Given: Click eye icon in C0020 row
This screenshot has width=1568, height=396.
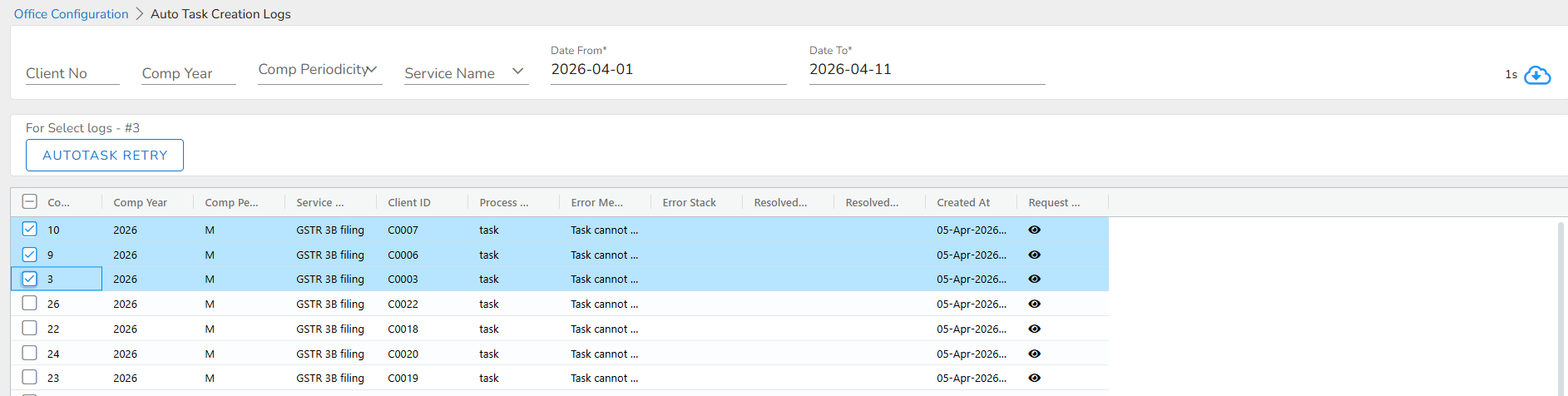Looking at the screenshot, I should [1034, 354].
